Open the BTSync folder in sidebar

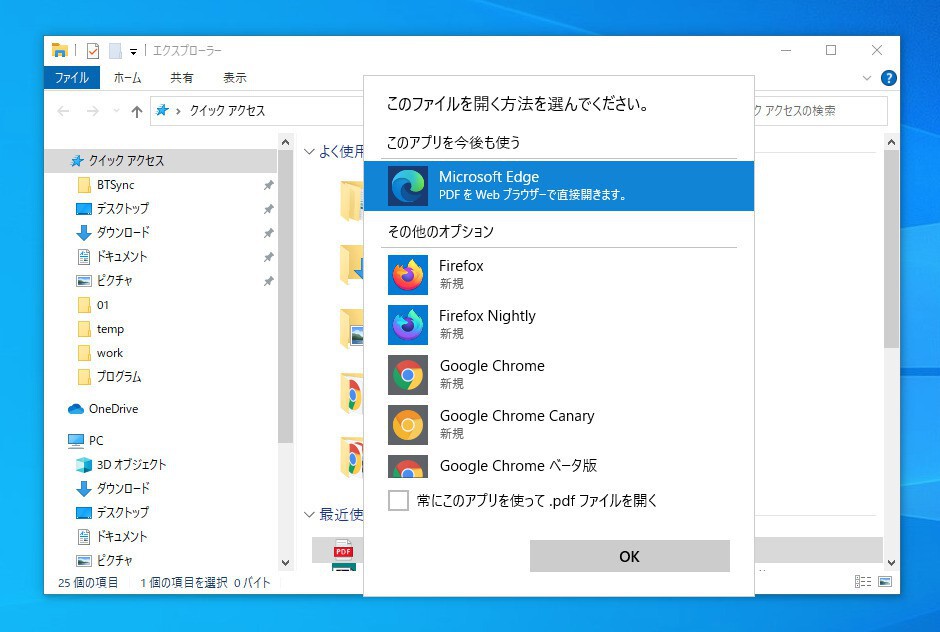pyautogui.click(x=116, y=185)
